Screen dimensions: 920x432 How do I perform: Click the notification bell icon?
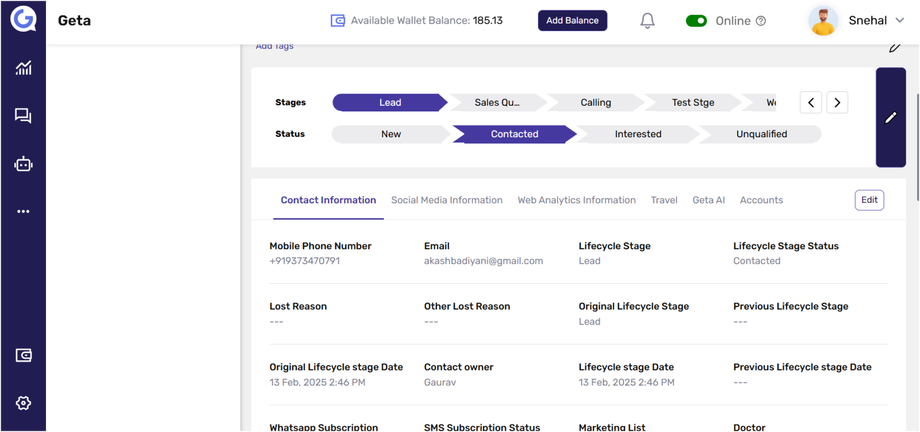coord(647,21)
